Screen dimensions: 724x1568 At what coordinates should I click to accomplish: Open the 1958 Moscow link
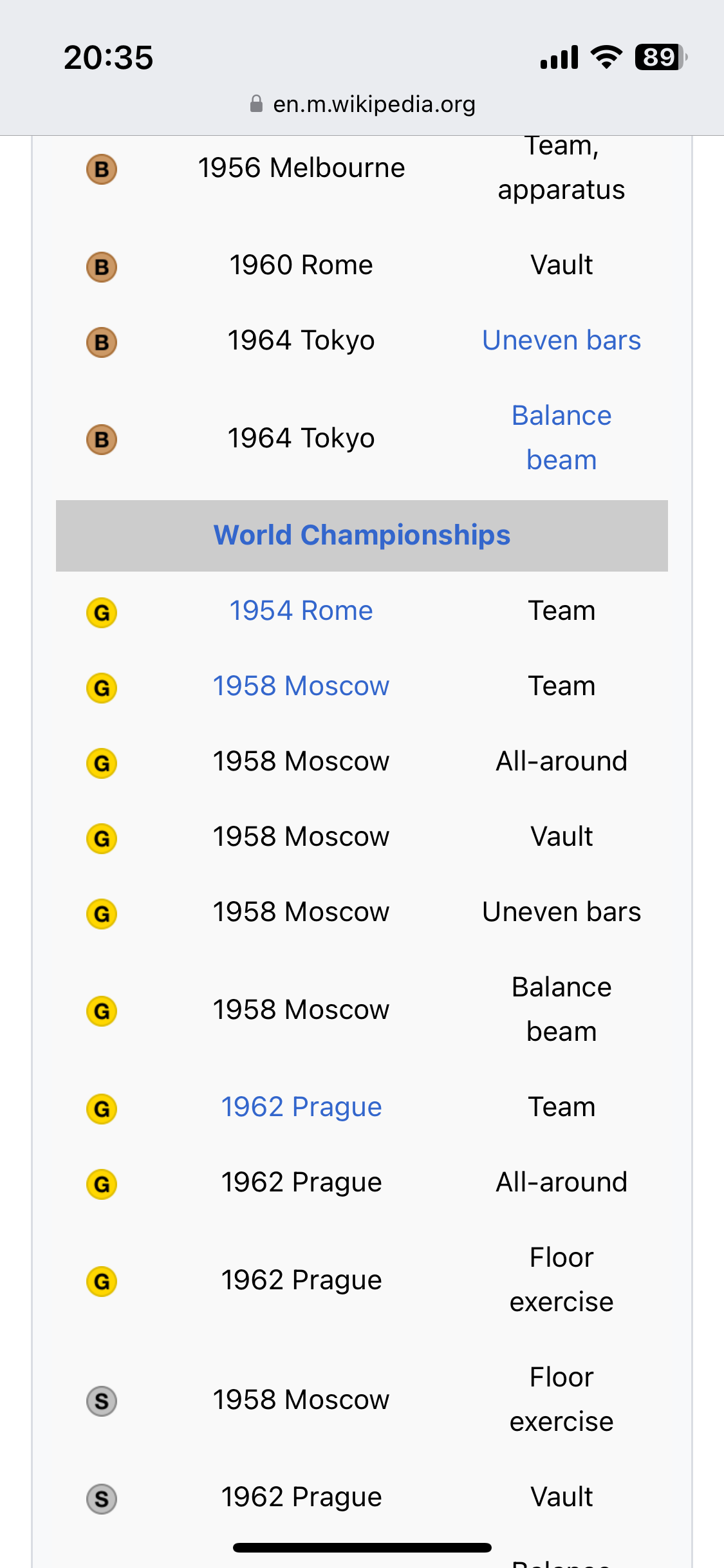pyautogui.click(x=301, y=686)
